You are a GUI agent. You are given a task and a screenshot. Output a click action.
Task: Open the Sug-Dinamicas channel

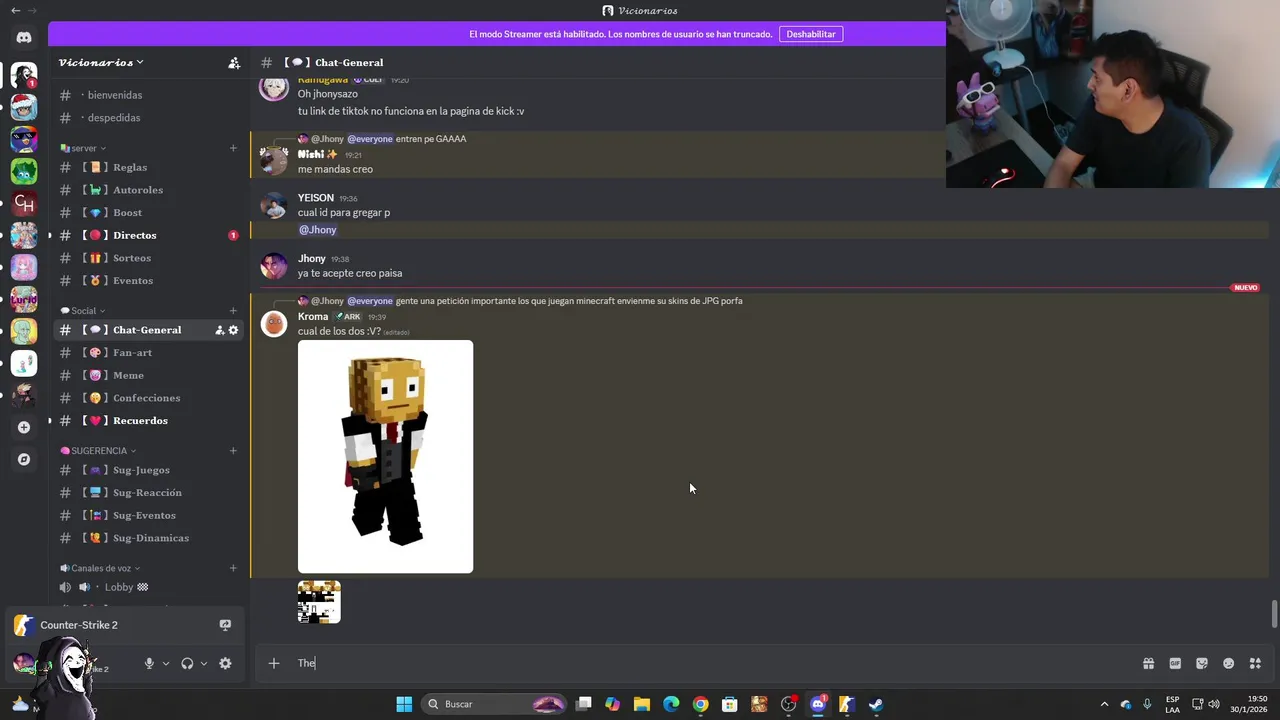pos(148,538)
